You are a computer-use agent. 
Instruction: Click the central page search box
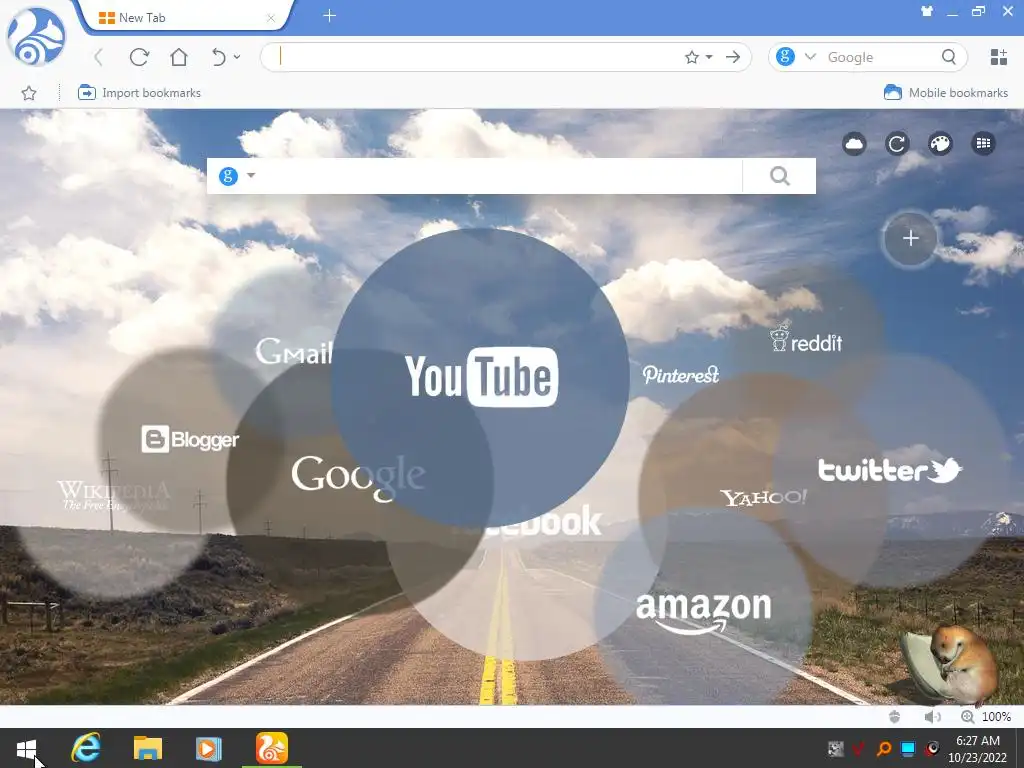point(500,176)
